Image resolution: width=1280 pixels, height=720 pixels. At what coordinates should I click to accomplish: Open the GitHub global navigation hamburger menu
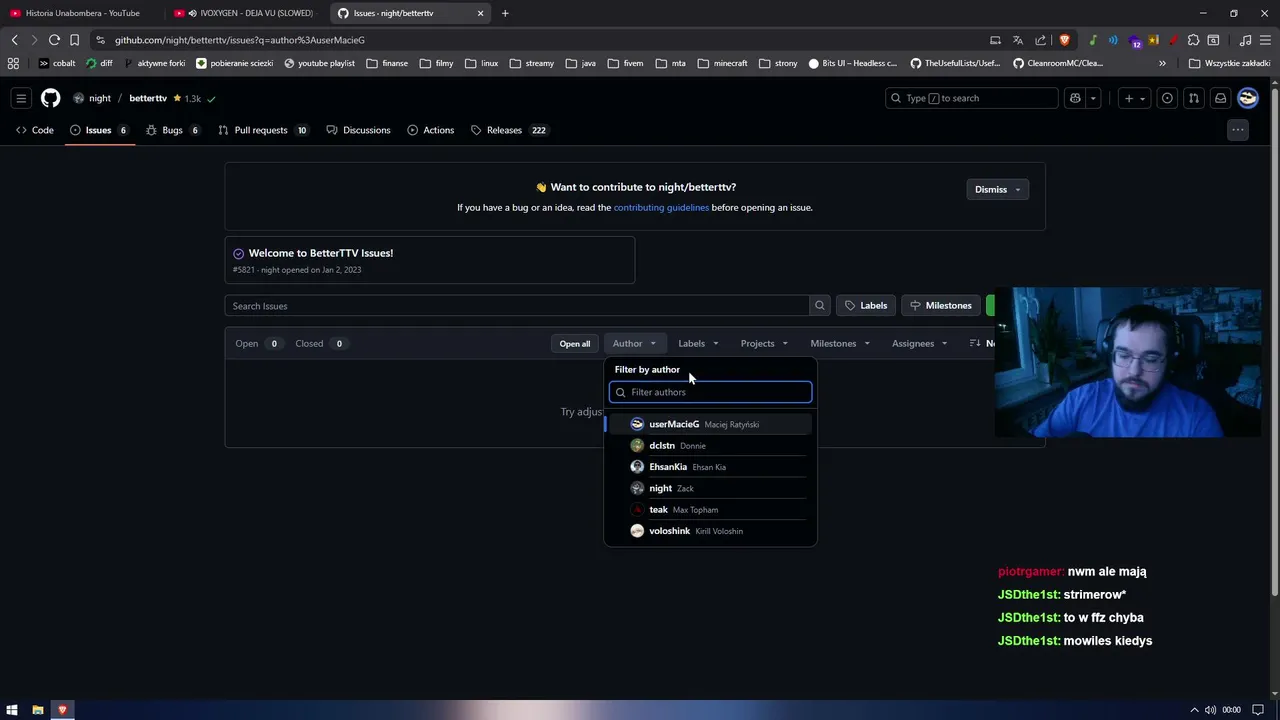click(21, 98)
